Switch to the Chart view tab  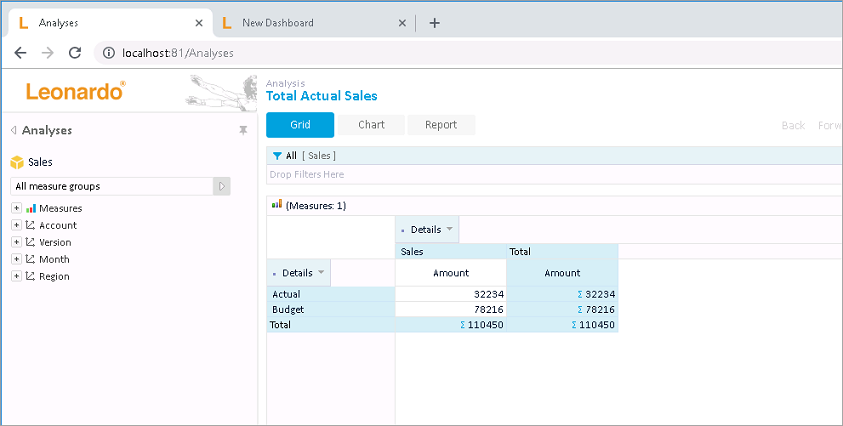coord(371,125)
